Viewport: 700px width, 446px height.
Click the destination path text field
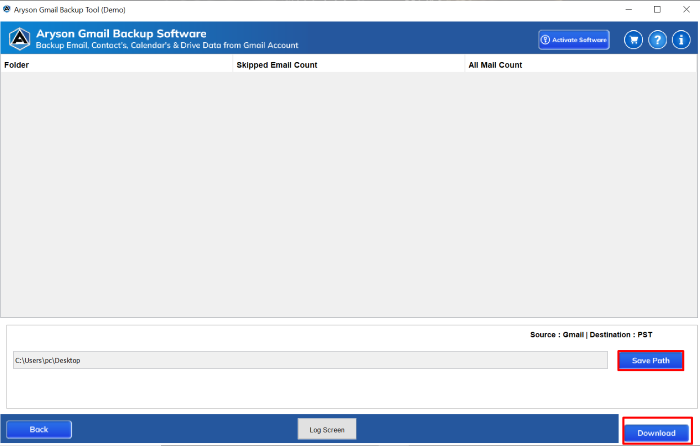[309, 360]
